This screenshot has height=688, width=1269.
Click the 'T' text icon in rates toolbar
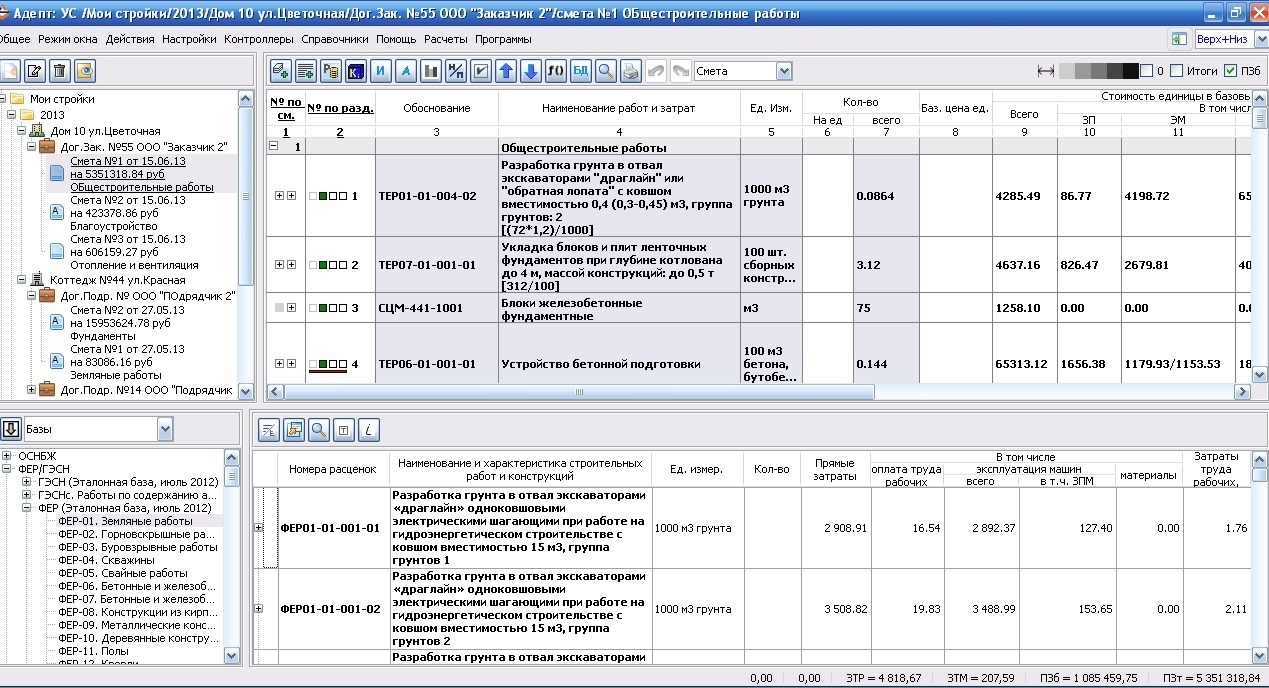point(344,430)
